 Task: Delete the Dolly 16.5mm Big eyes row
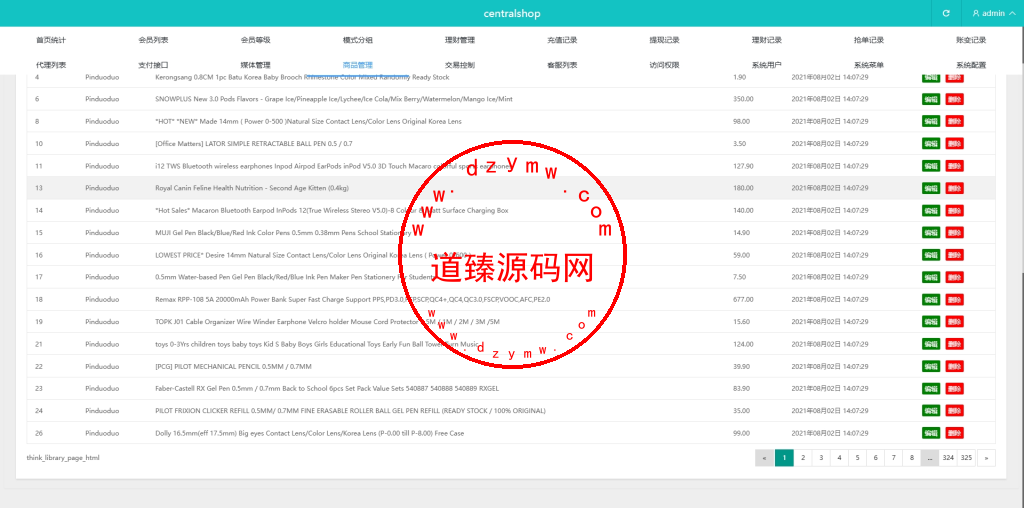[954, 433]
